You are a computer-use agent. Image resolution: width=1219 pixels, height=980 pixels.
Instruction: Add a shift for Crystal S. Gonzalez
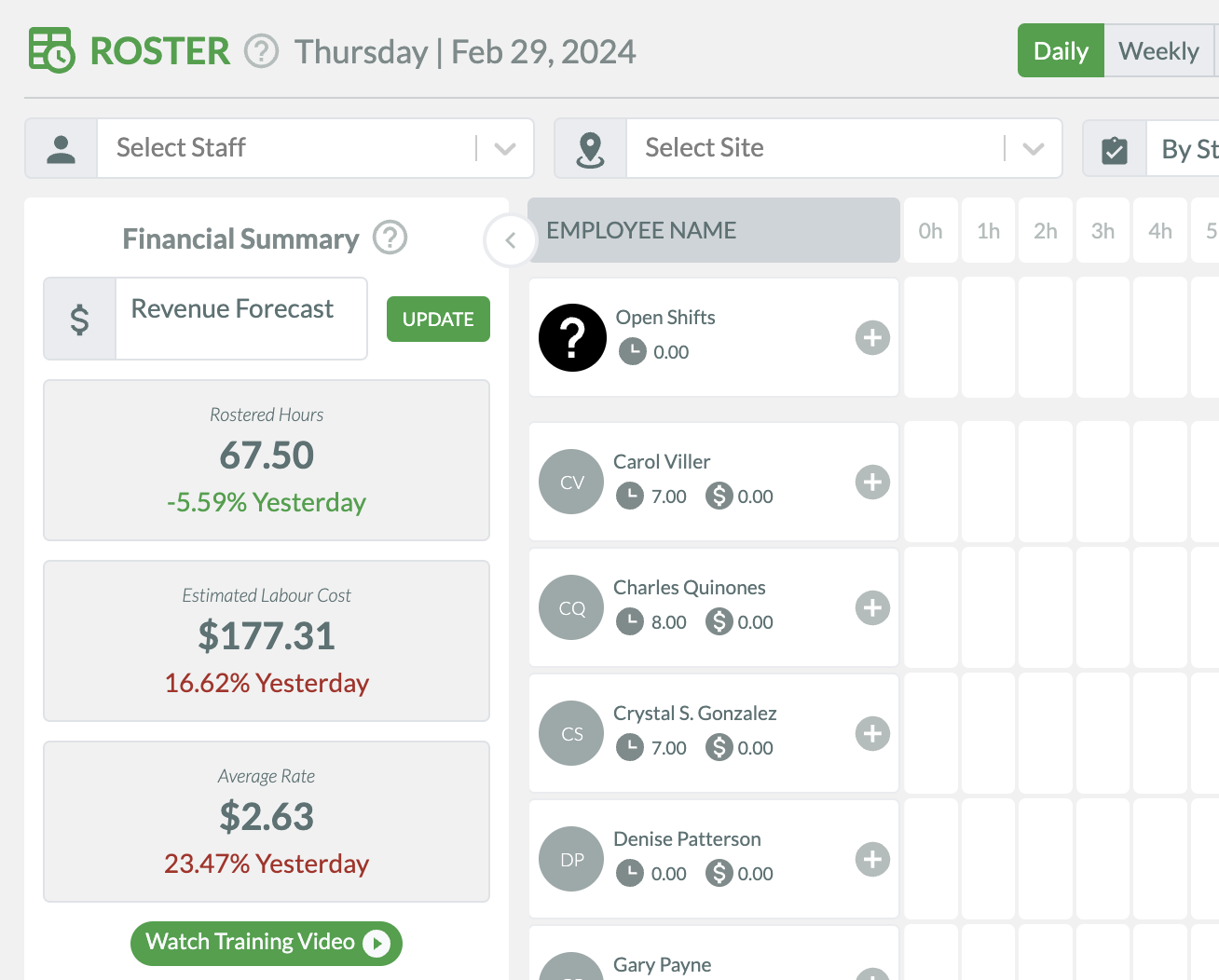pyautogui.click(x=872, y=733)
